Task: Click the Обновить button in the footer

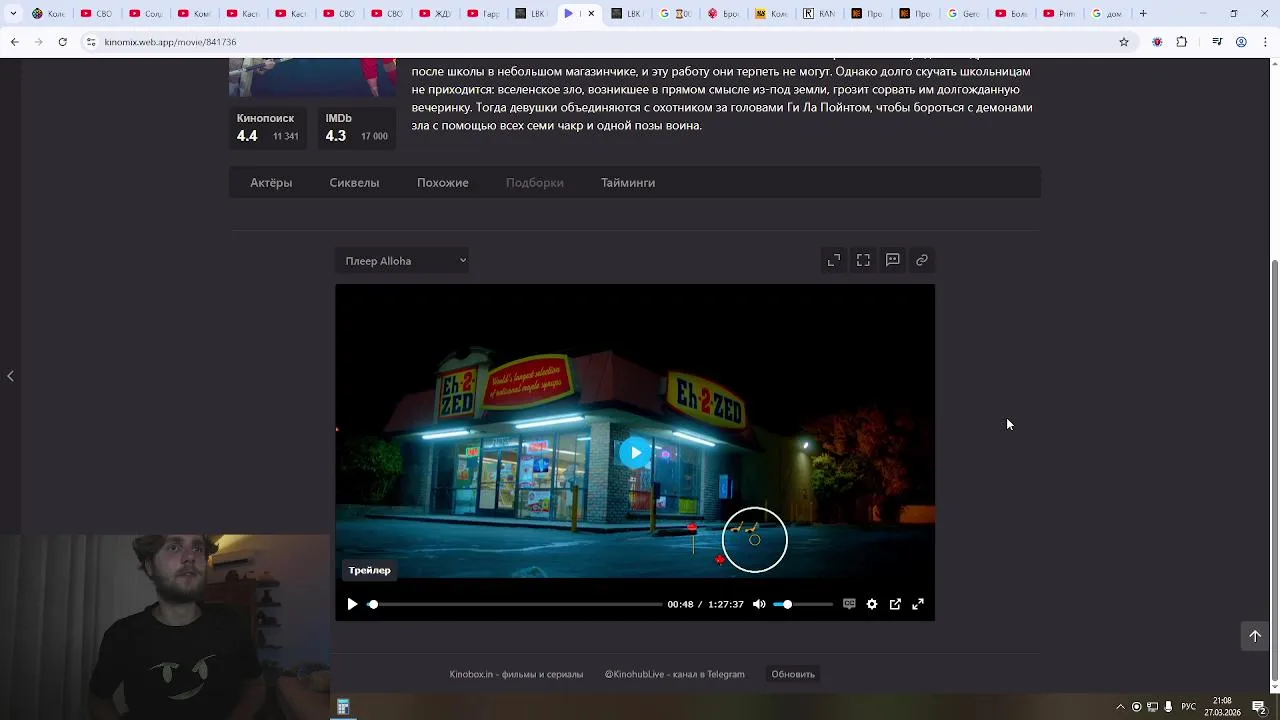Action: tap(793, 674)
